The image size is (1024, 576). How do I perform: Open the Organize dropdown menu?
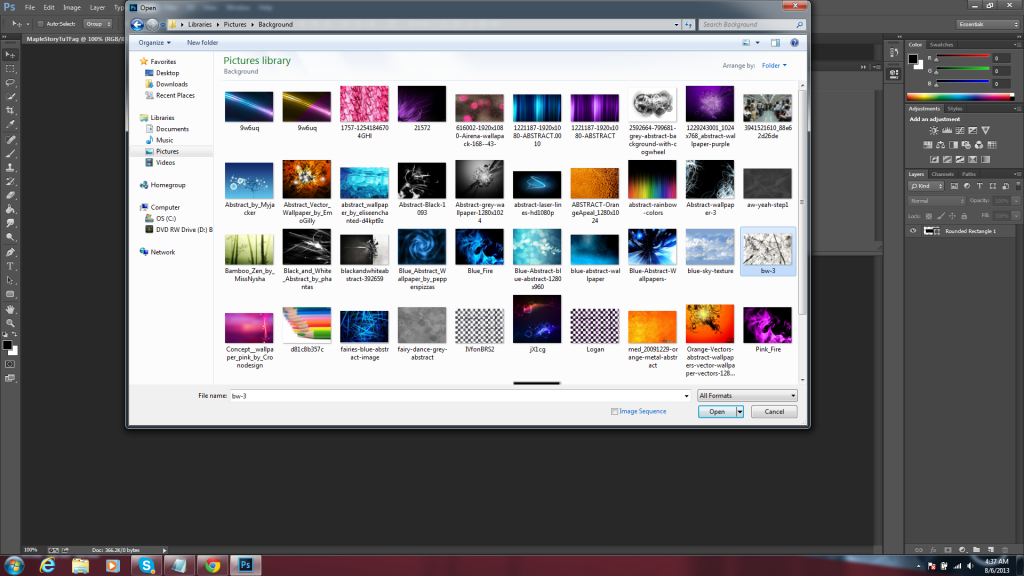click(x=154, y=42)
